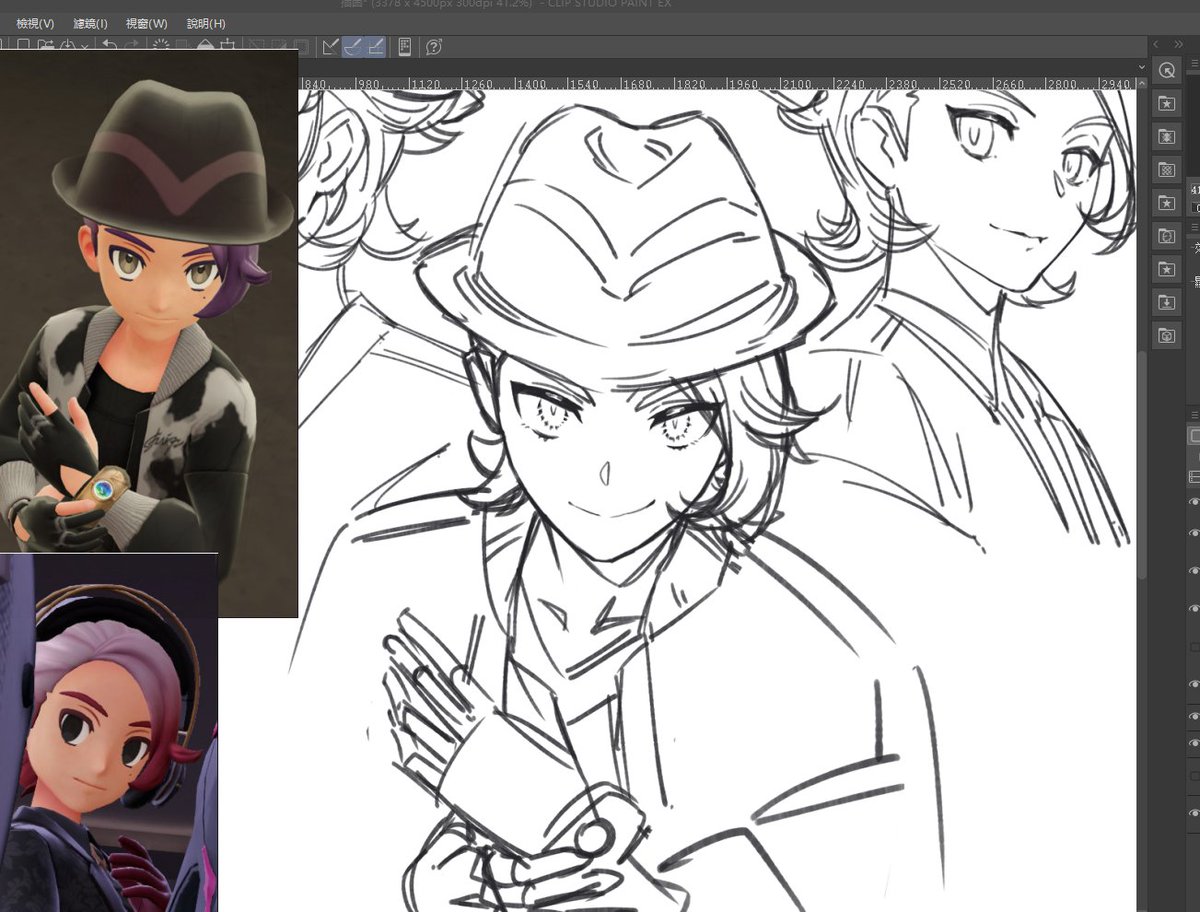Open the 檢視(V) menu
The height and width of the screenshot is (912, 1200).
coord(35,23)
